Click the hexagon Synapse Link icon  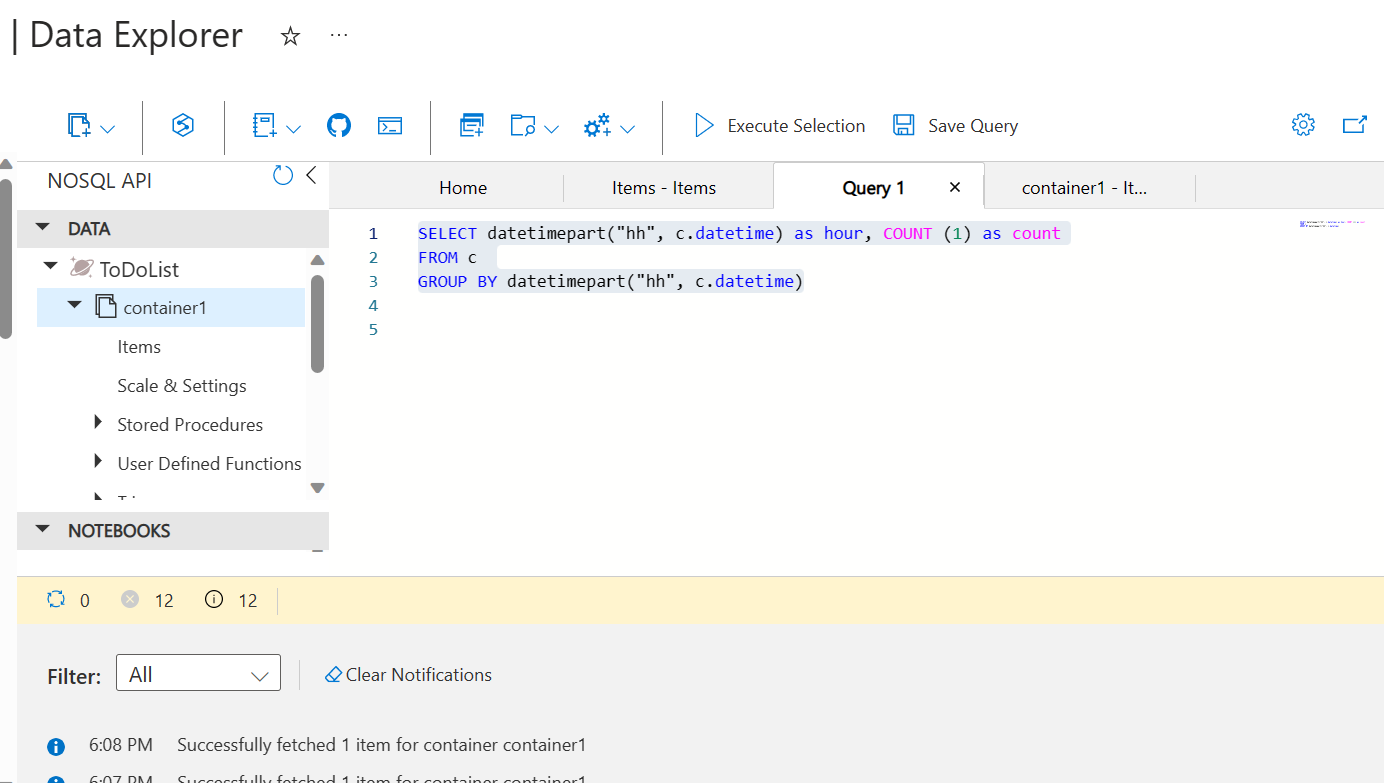[x=182, y=125]
